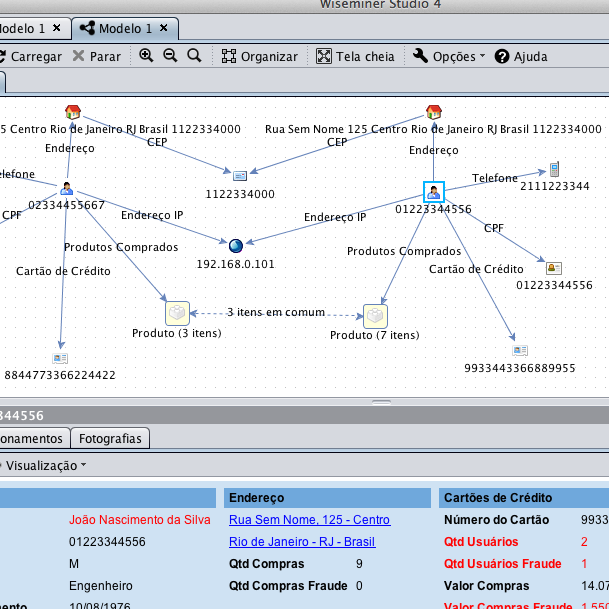Click the Qtd Usuários Fraude label

coord(503,564)
